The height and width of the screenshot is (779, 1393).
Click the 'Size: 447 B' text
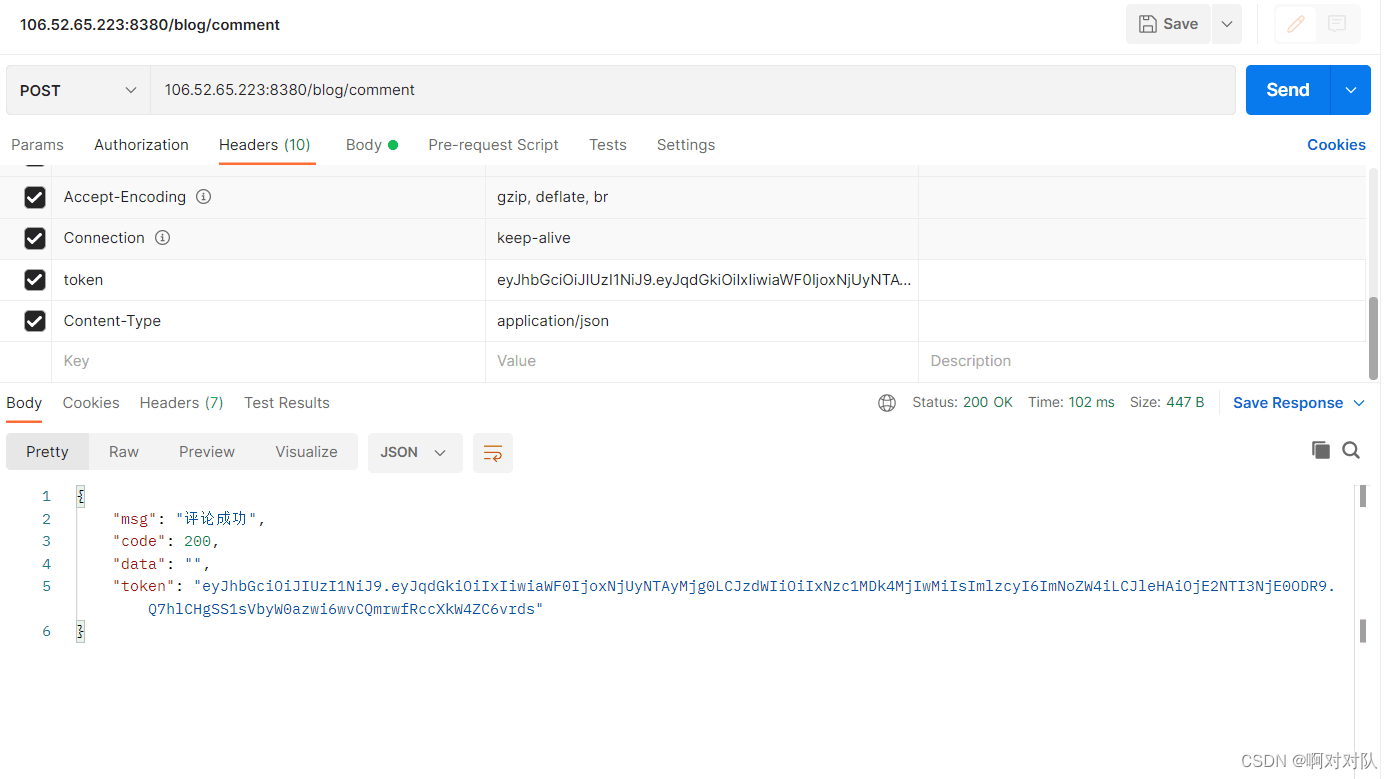tap(1167, 403)
